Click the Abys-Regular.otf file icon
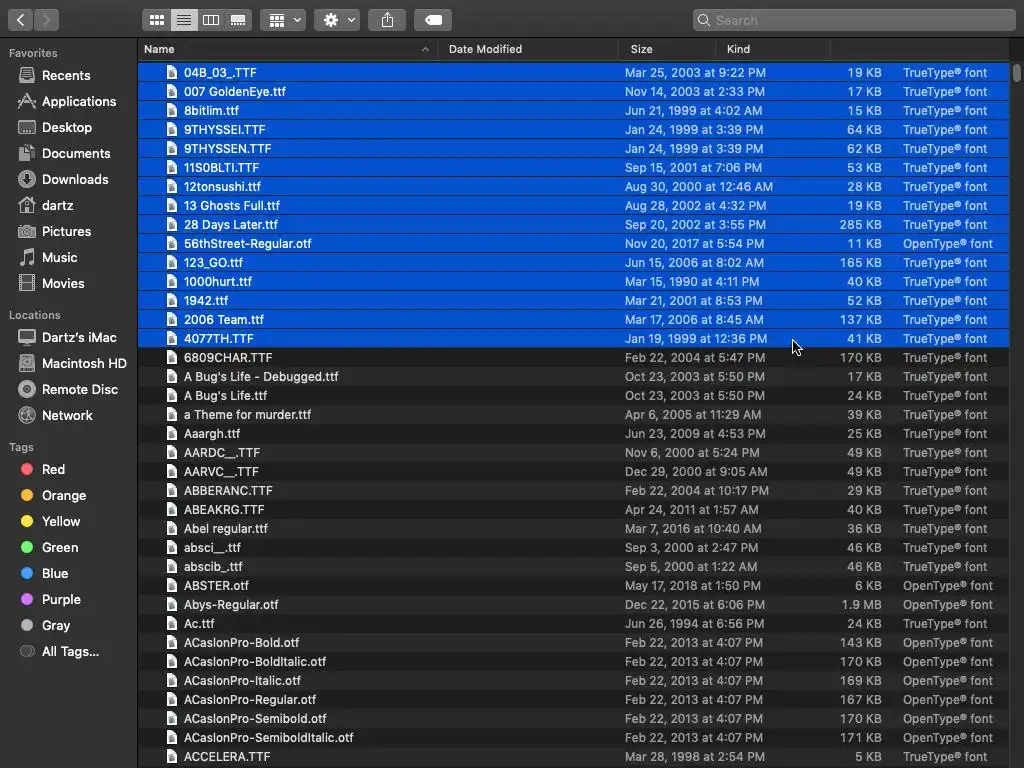The height and width of the screenshot is (768, 1024). tap(172, 604)
